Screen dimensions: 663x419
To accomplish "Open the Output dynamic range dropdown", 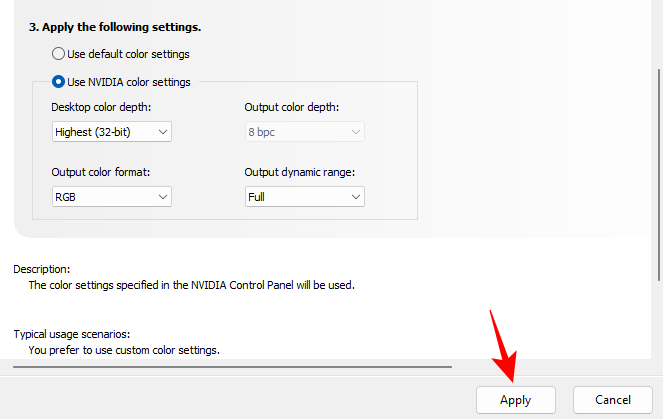I will tap(305, 197).
